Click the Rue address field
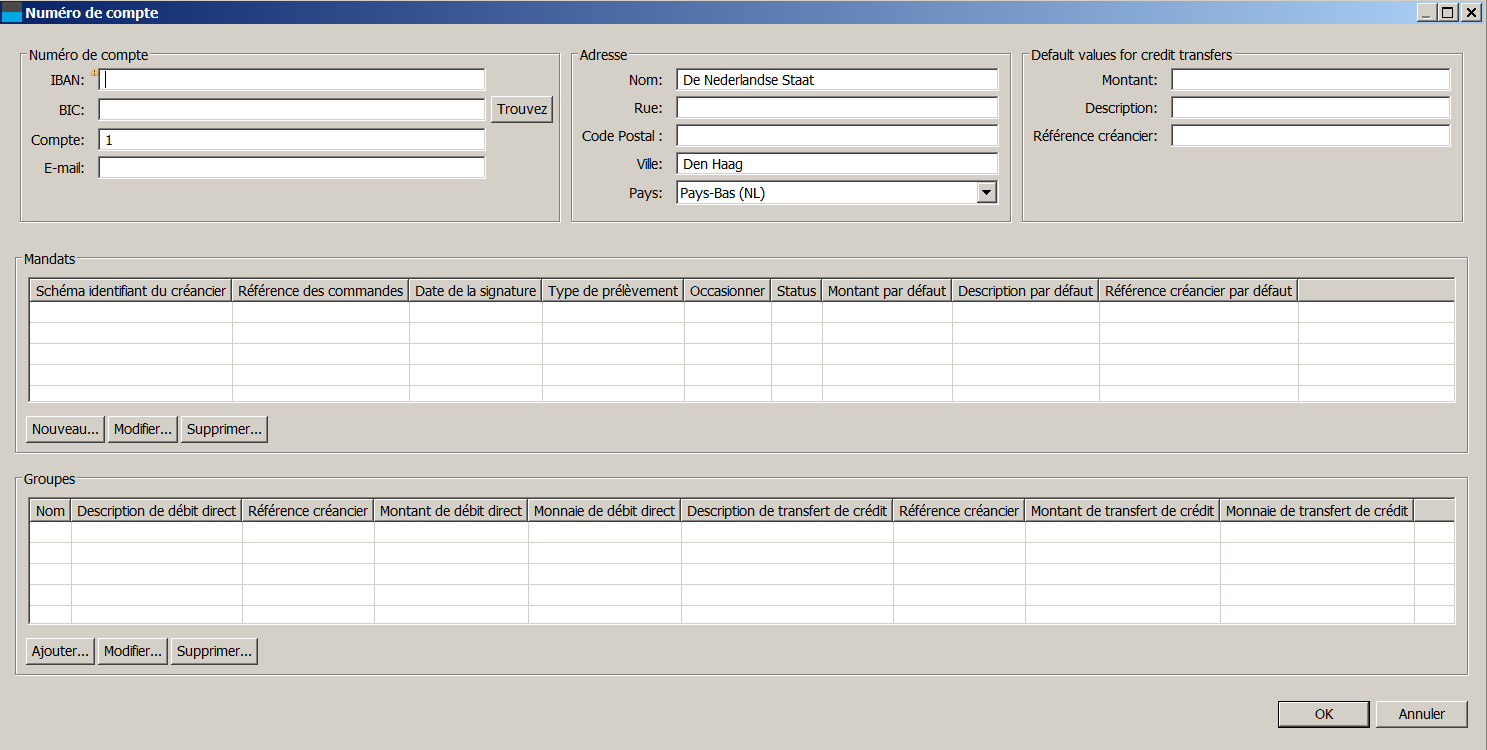 (836, 108)
